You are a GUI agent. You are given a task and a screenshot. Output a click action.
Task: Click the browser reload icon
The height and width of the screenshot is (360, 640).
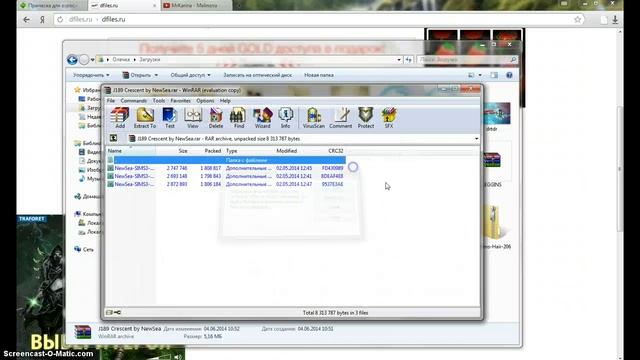(x=60, y=20)
